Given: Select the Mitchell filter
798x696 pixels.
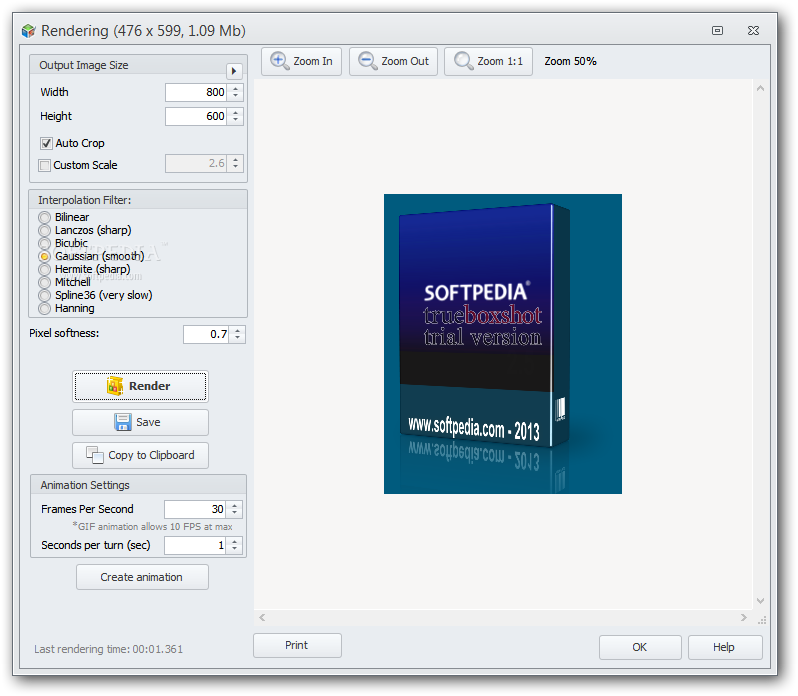Looking at the screenshot, I should tap(45, 282).
